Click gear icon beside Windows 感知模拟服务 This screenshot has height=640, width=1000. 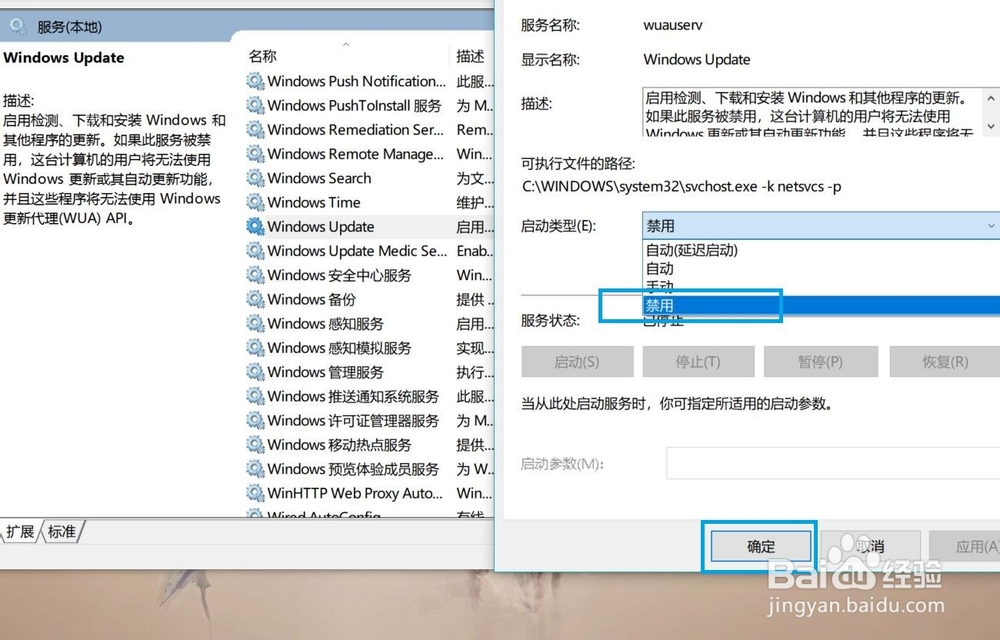(256, 347)
